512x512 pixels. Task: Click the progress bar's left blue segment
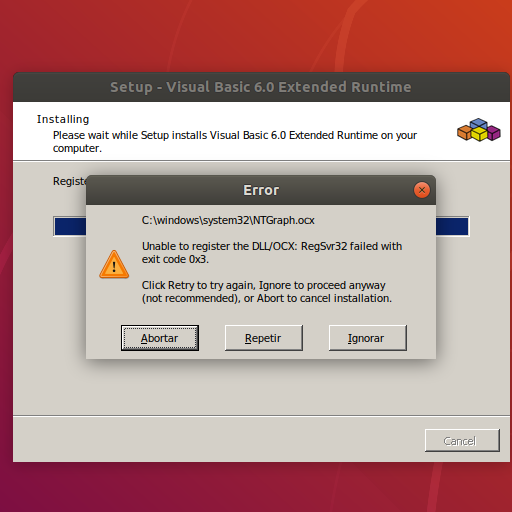coord(70,226)
